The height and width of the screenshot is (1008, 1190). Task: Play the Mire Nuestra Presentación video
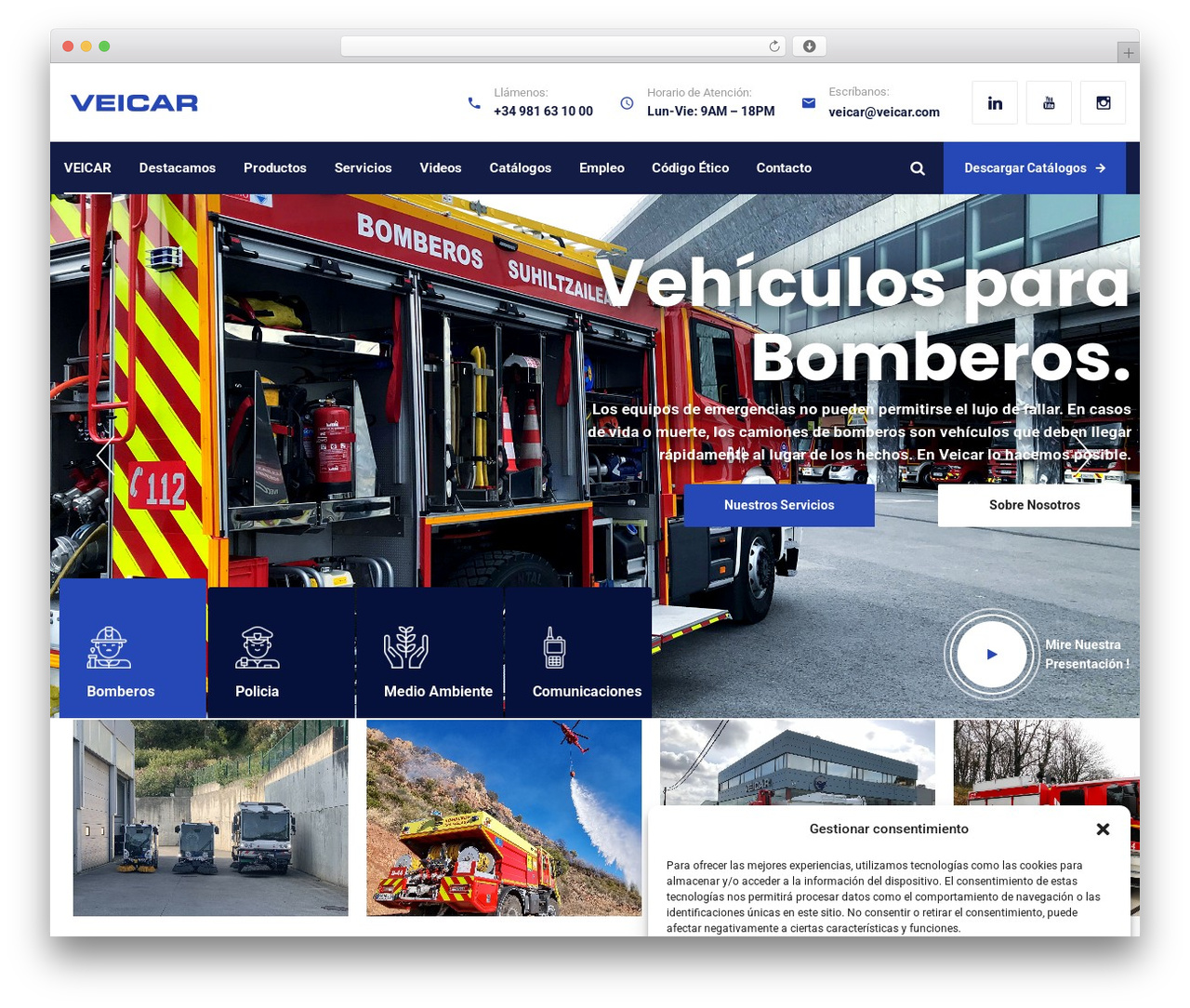(x=992, y=654)
